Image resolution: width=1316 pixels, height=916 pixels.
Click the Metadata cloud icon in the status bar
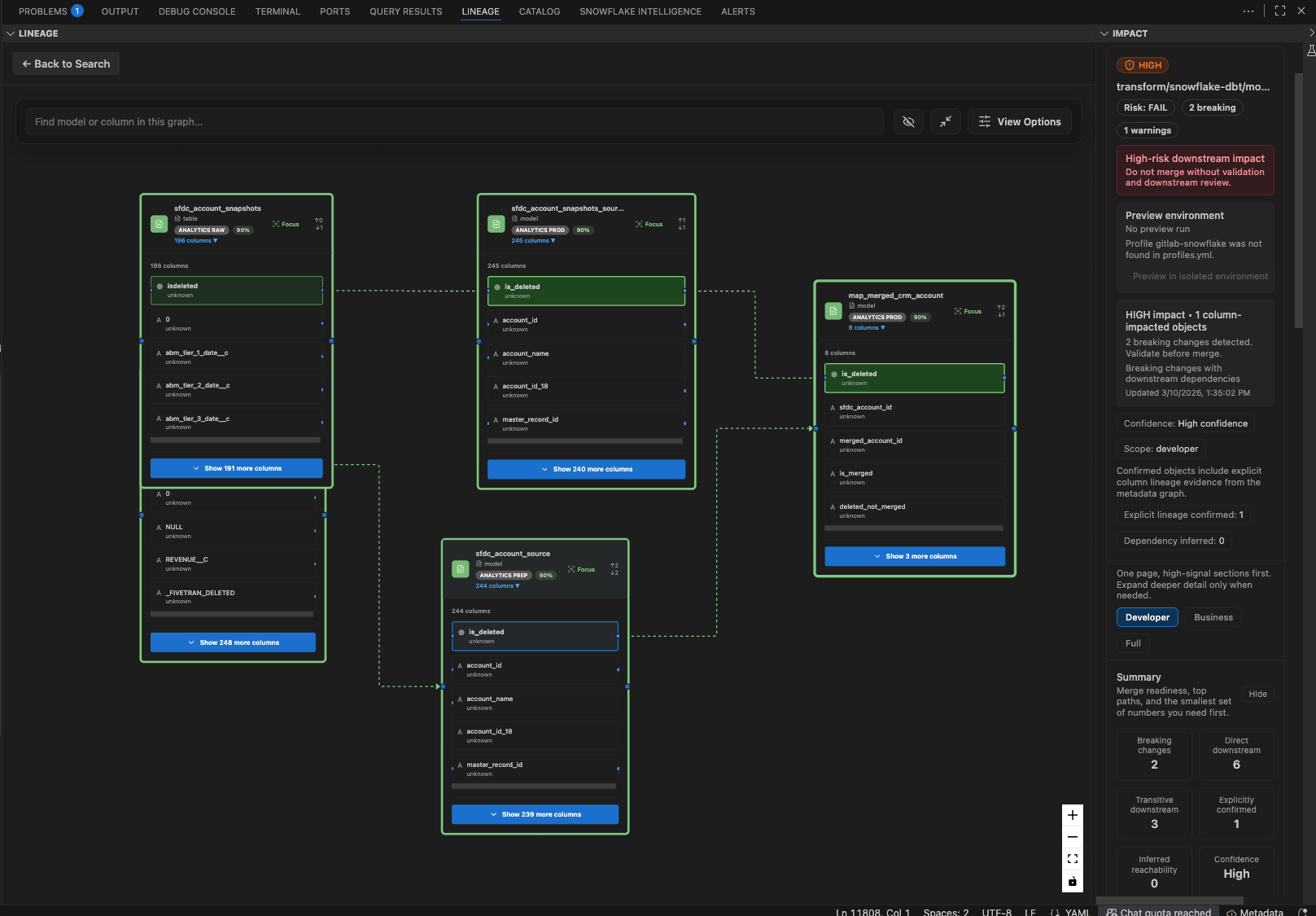[x=1229, y=912]
